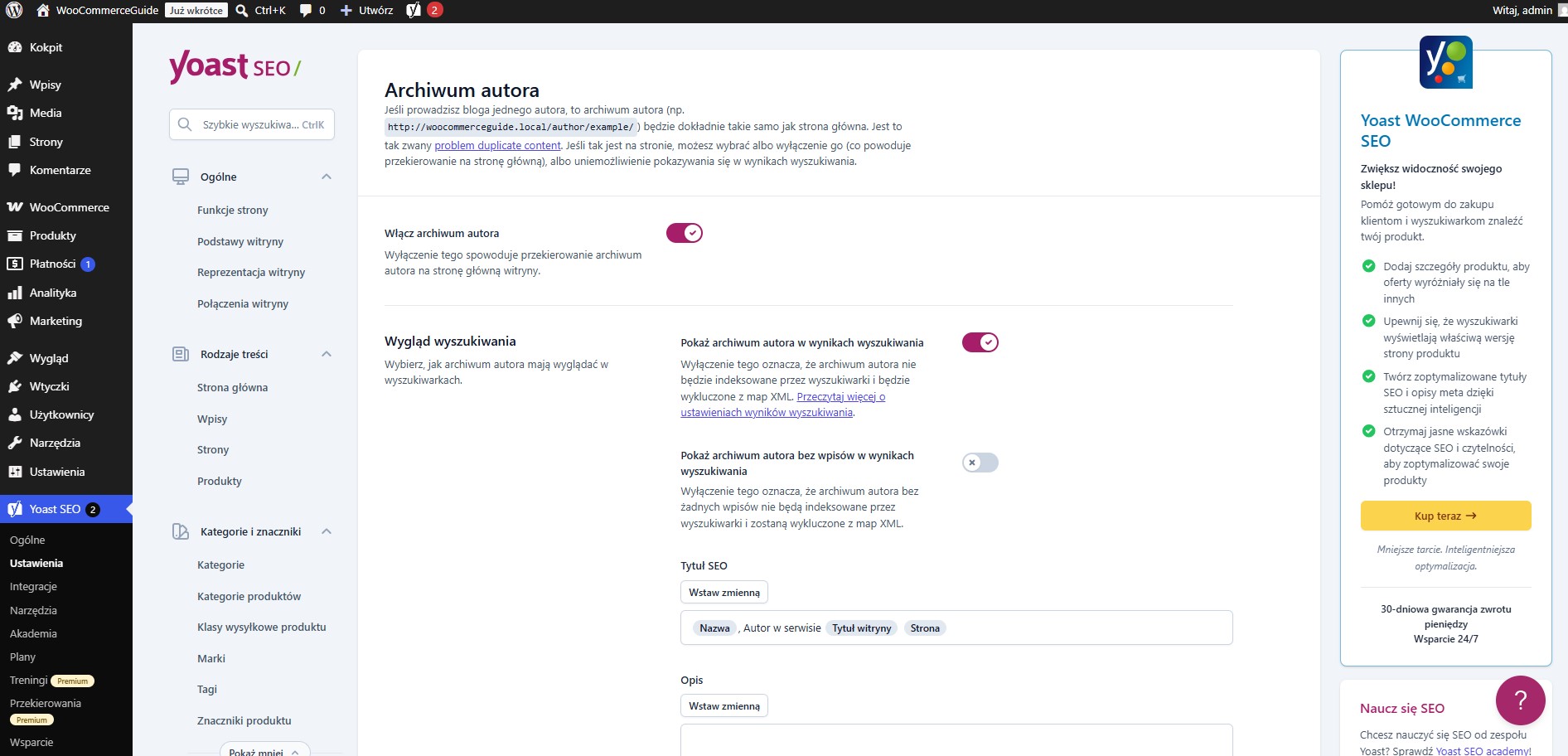Collapse the Rodzaje treści section
This screenshot has height=756, width=1568.
click(327, 354)
